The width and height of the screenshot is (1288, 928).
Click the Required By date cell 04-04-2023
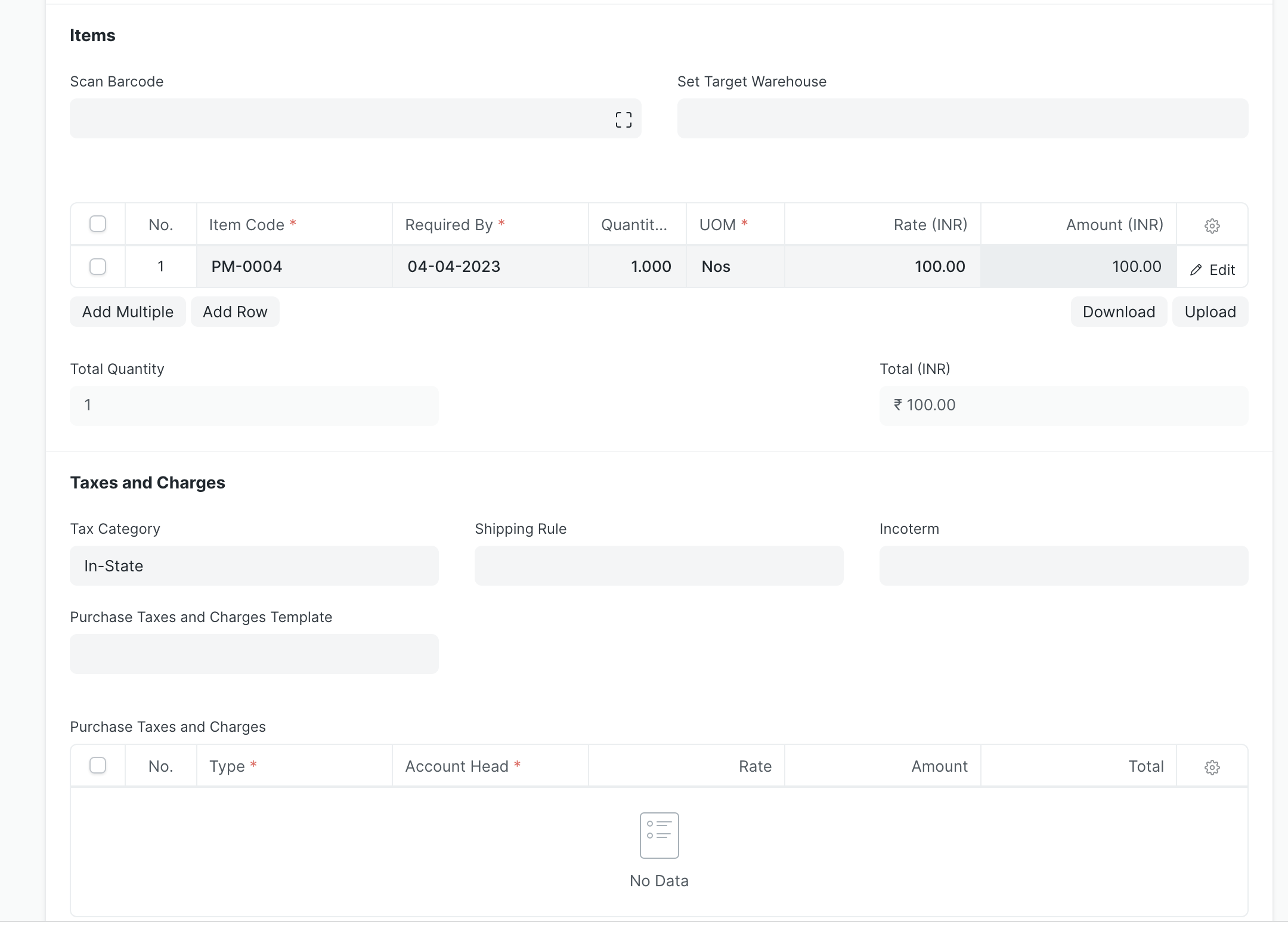[x=490, y=267]
